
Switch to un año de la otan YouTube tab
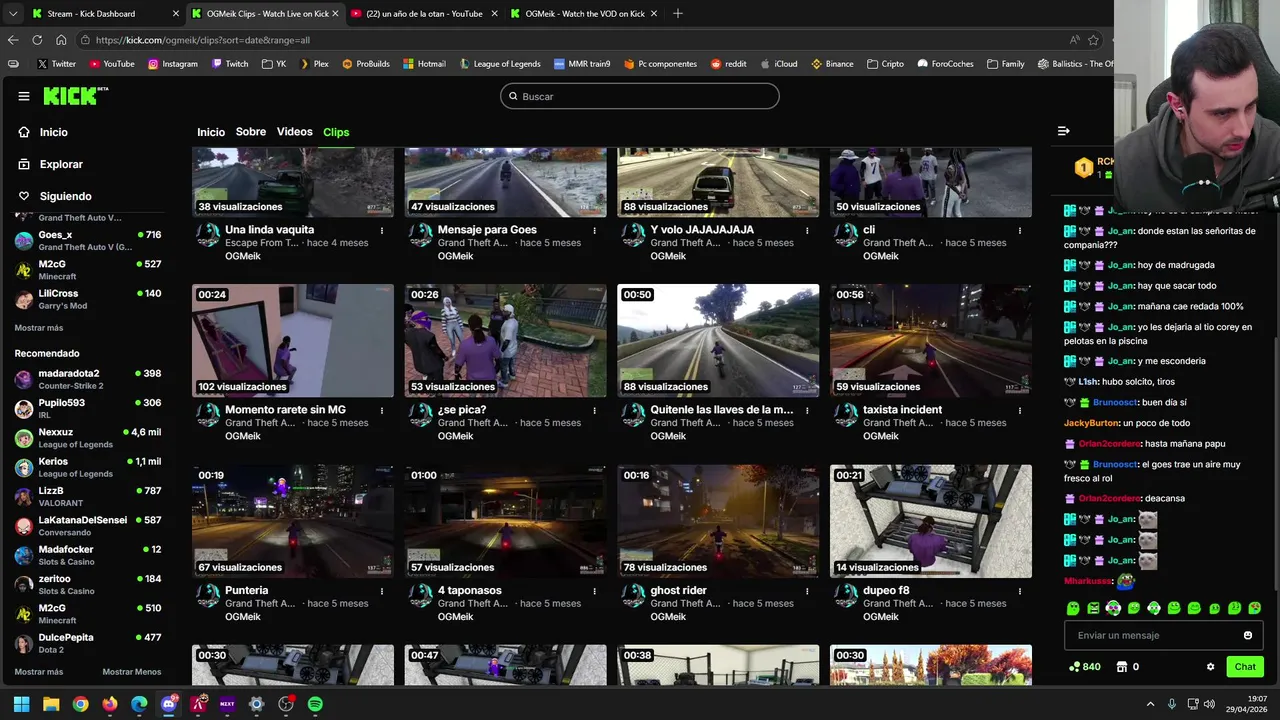pyautogui.click(x=425, y=13)
